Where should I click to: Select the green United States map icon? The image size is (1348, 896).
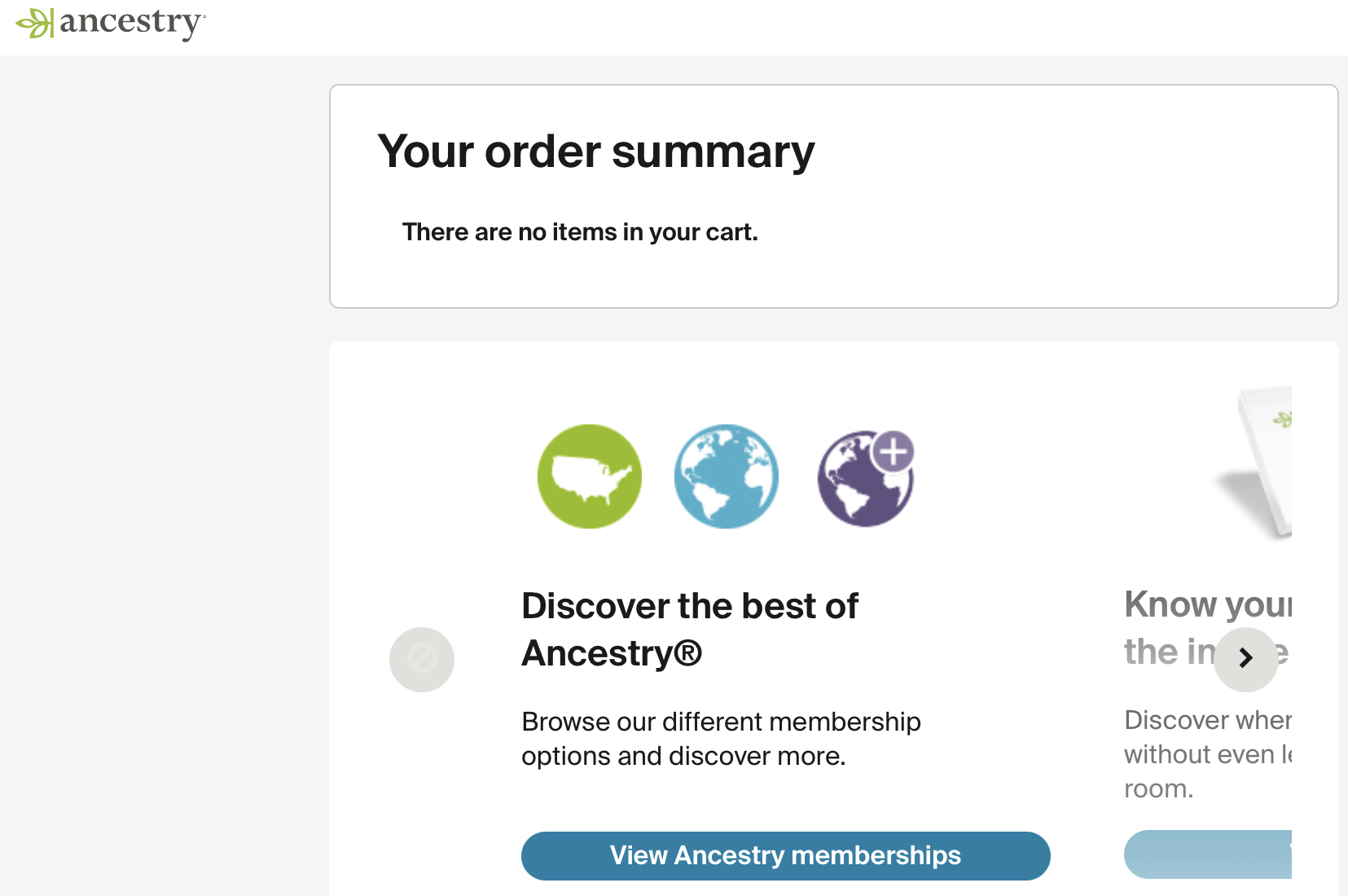590,477
